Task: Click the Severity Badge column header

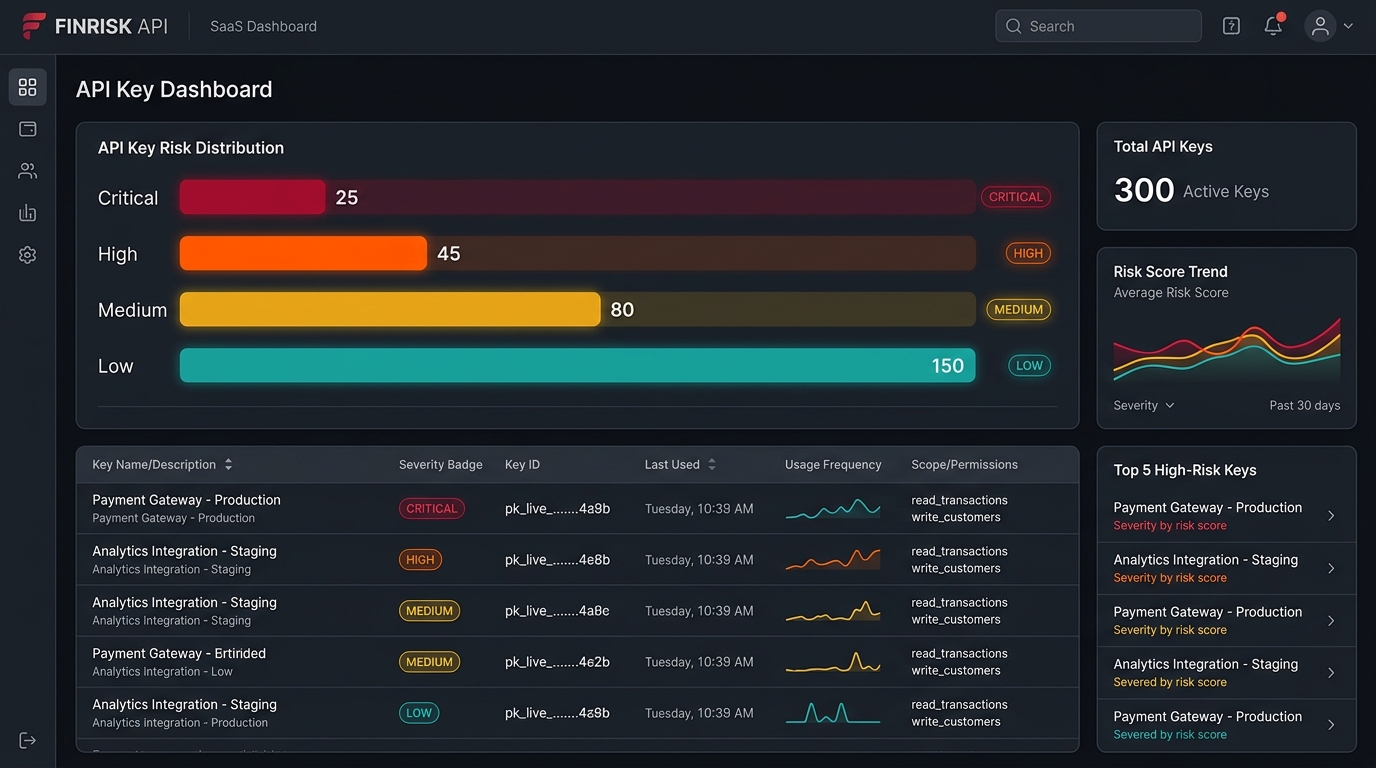Action: [x=440, y=464]
